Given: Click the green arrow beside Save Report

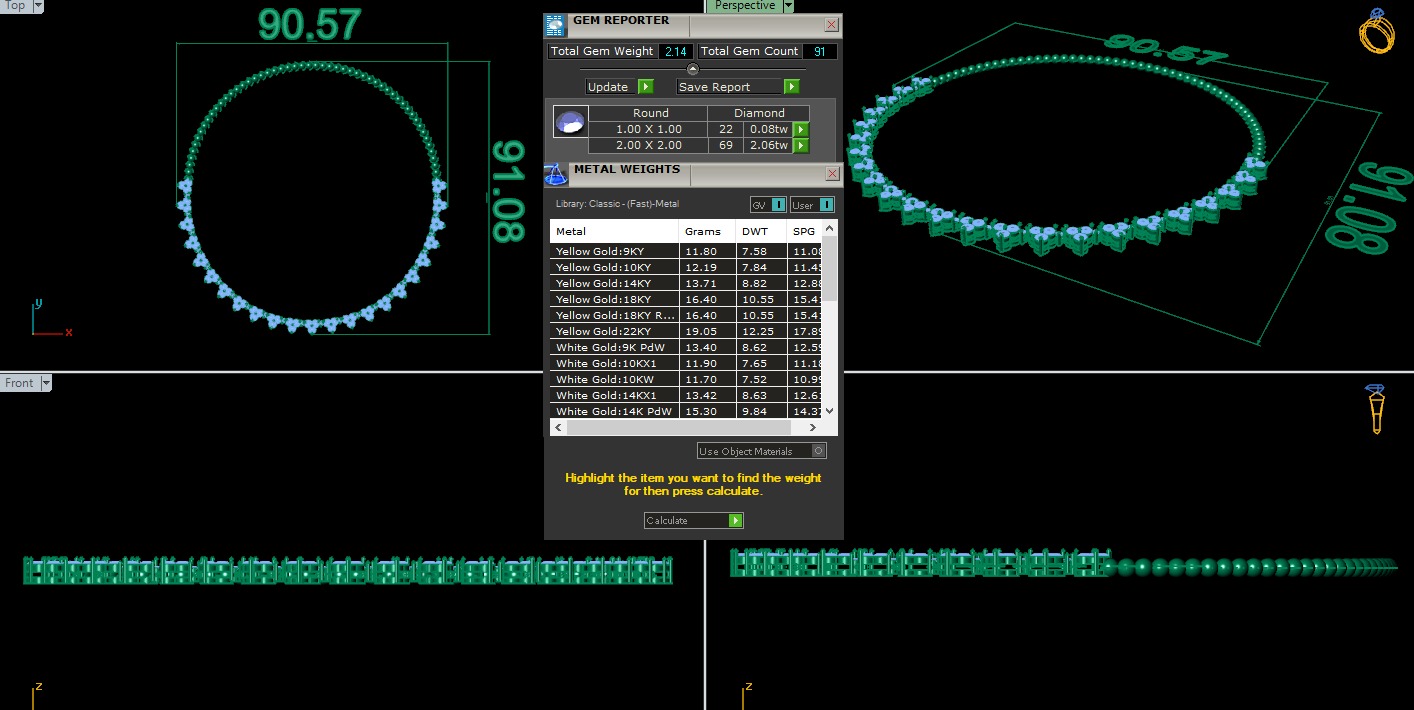Looking at the screenshot, I should pos(792,87).
